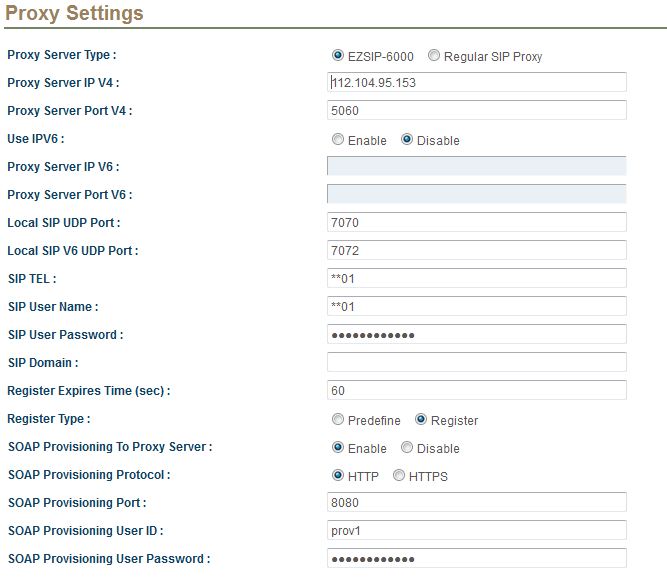Choose Register as register type
Image resolution: width=667 pixels, height=581 pixels.
coord(421,419)
